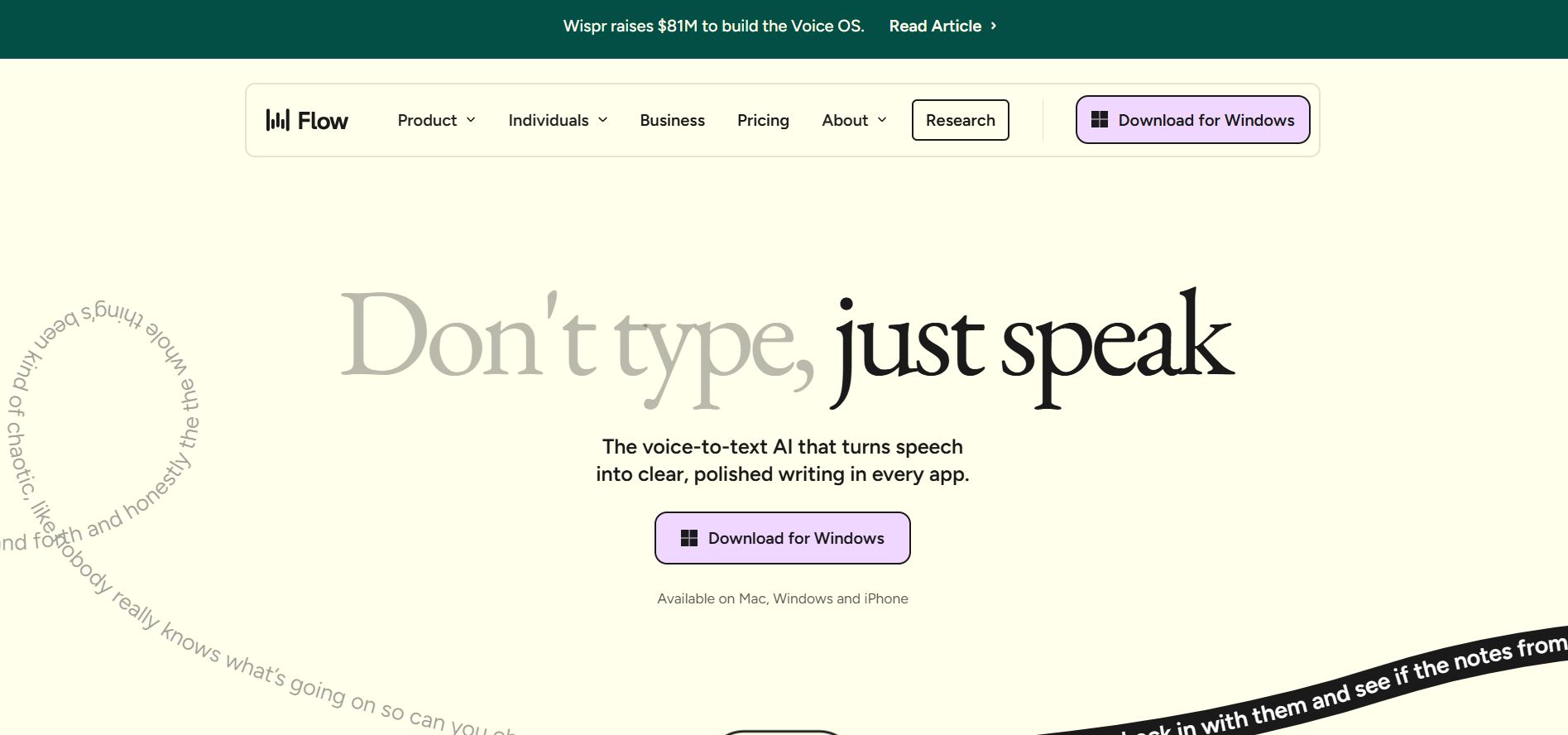
Task: Click "Available on Mac, Windows and iPhone" text
Action: [x=782, y=598]
